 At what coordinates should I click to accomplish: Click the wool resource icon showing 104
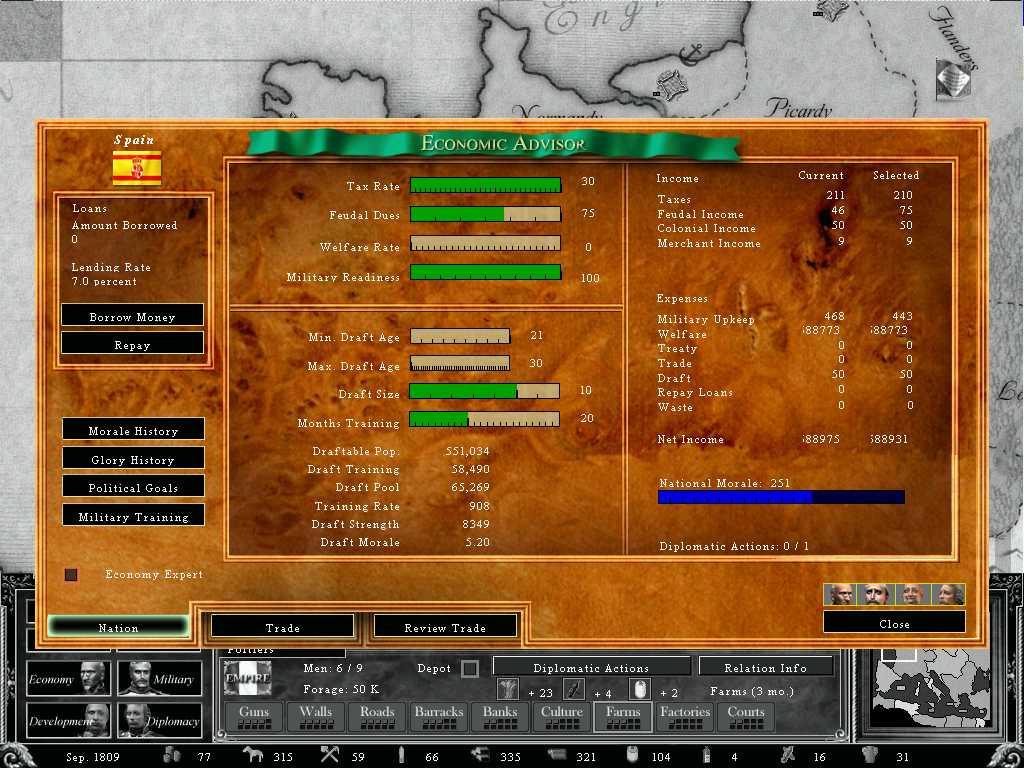[632, 755]
